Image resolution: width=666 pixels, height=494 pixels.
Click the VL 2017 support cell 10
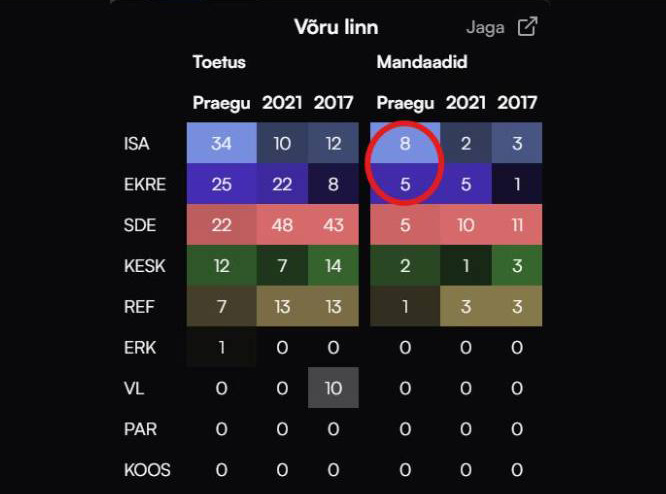pyautogui.click(x=333, y=388)
